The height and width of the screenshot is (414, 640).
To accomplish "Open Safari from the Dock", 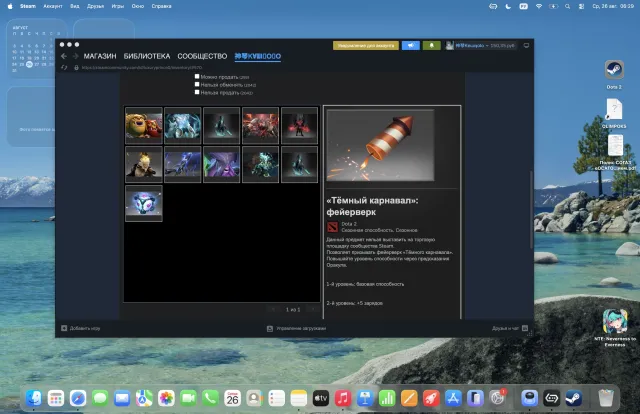I will click(78, 398).
